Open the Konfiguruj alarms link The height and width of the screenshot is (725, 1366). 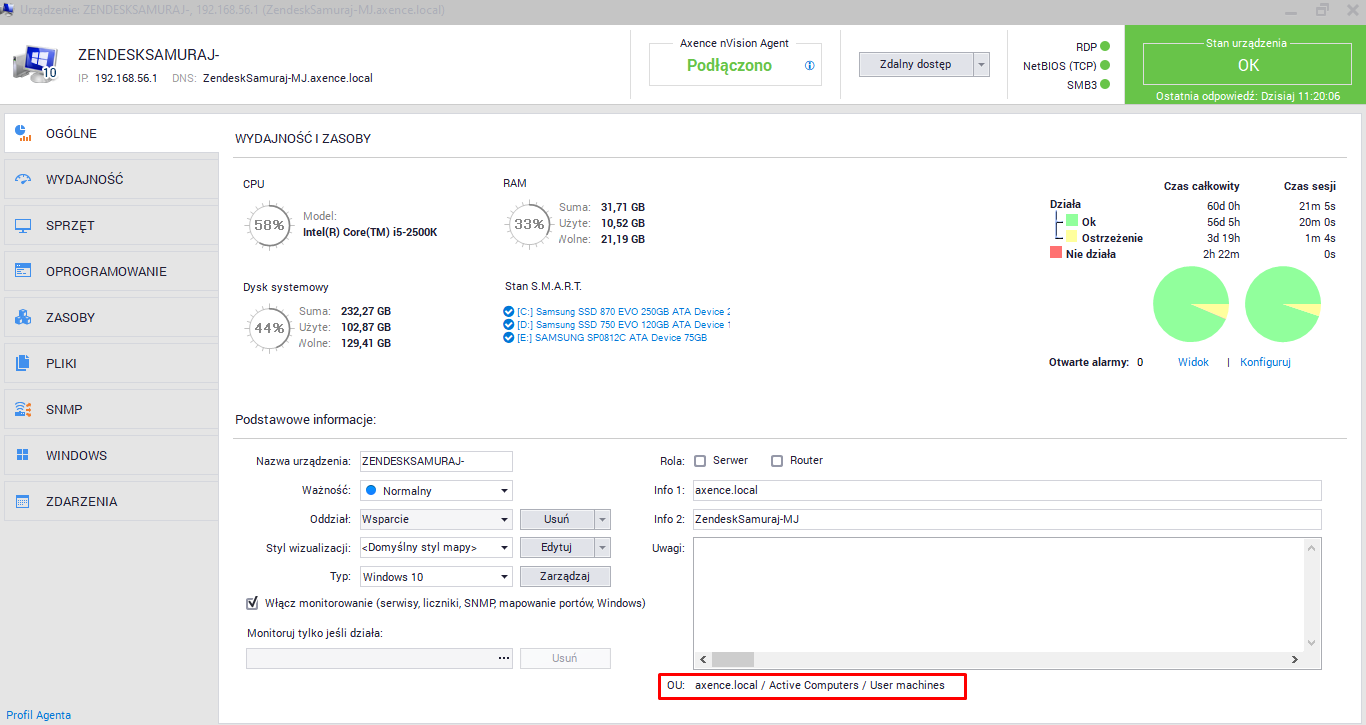(1265, 362)
